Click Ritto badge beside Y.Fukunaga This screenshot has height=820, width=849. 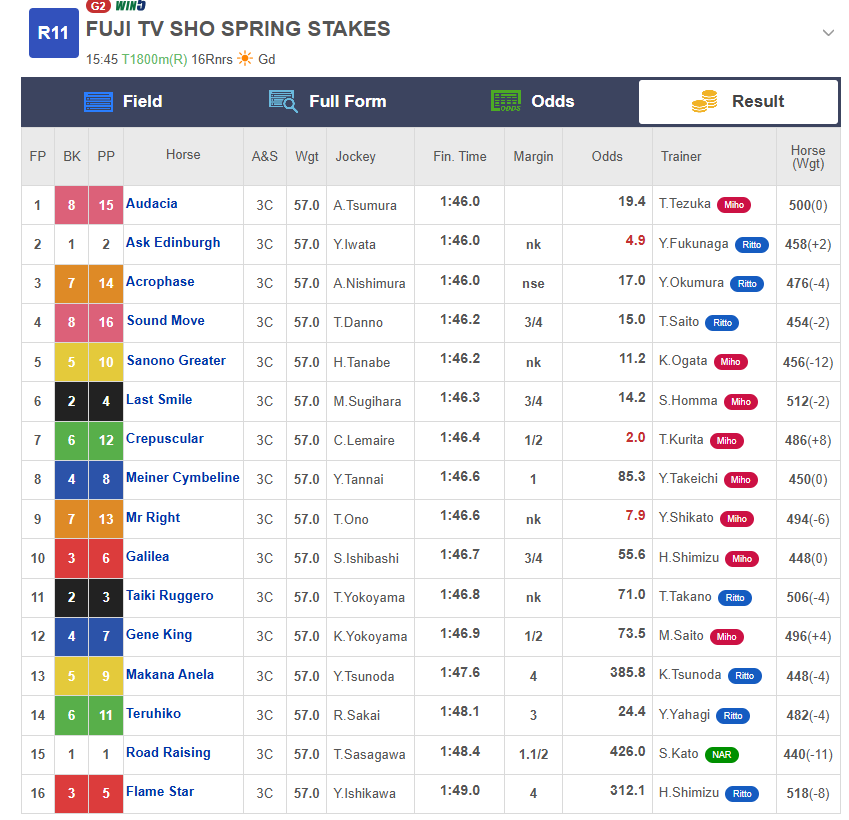pos(752,245)
